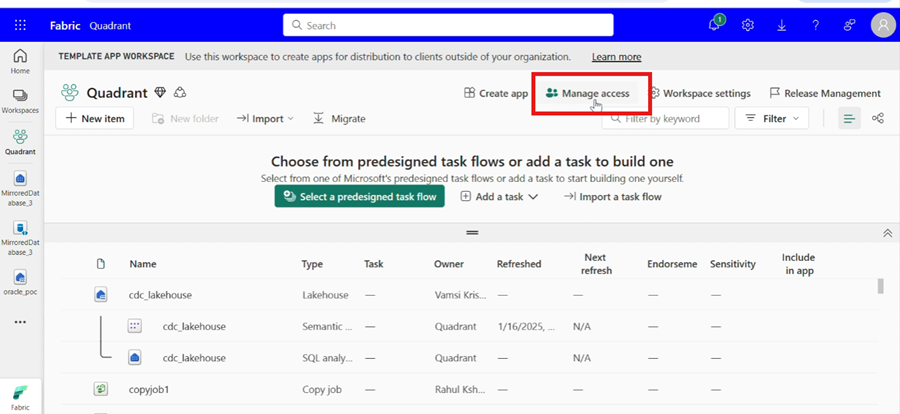This screenshot has width=900, height=414.
Task: Sort by the Type column header
Action: pos(312,264)
